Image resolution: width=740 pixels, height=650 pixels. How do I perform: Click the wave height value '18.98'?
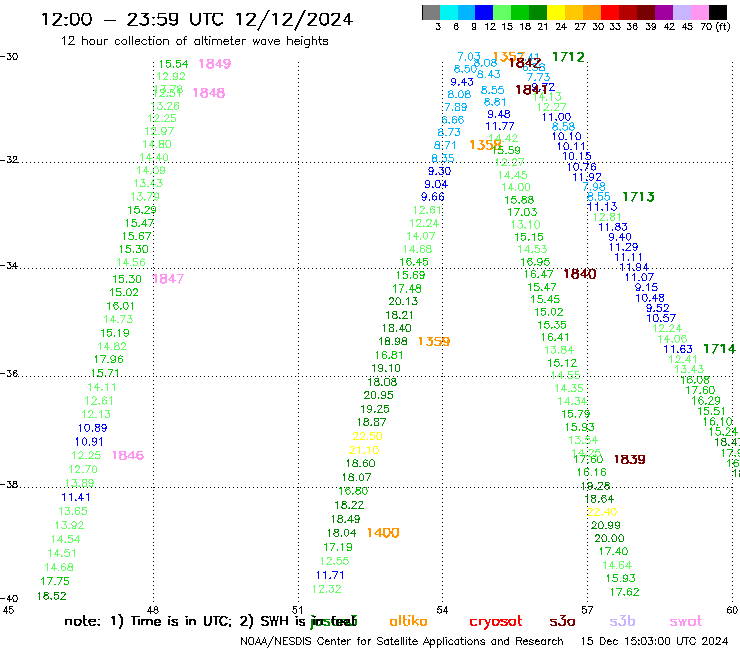393,341
